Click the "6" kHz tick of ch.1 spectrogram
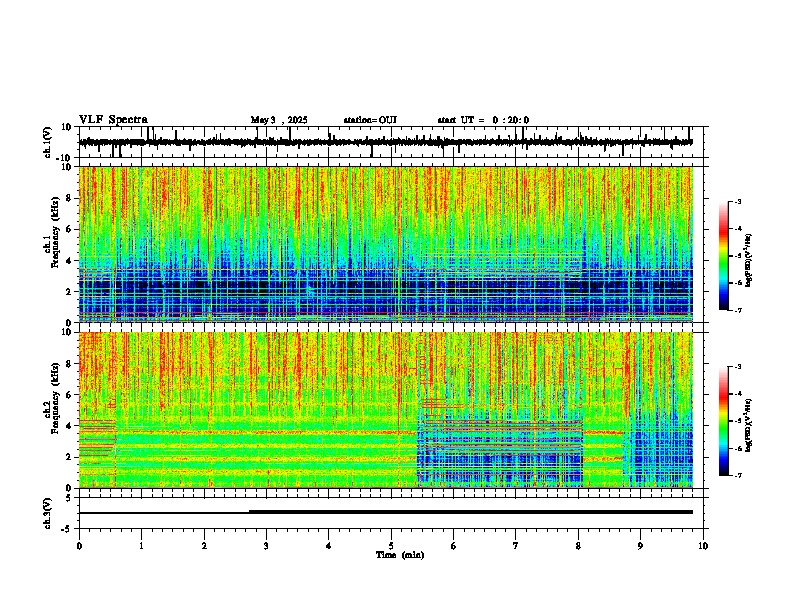Image resolution: width=792 pixels, height=612 pixels. click(69, 230)
